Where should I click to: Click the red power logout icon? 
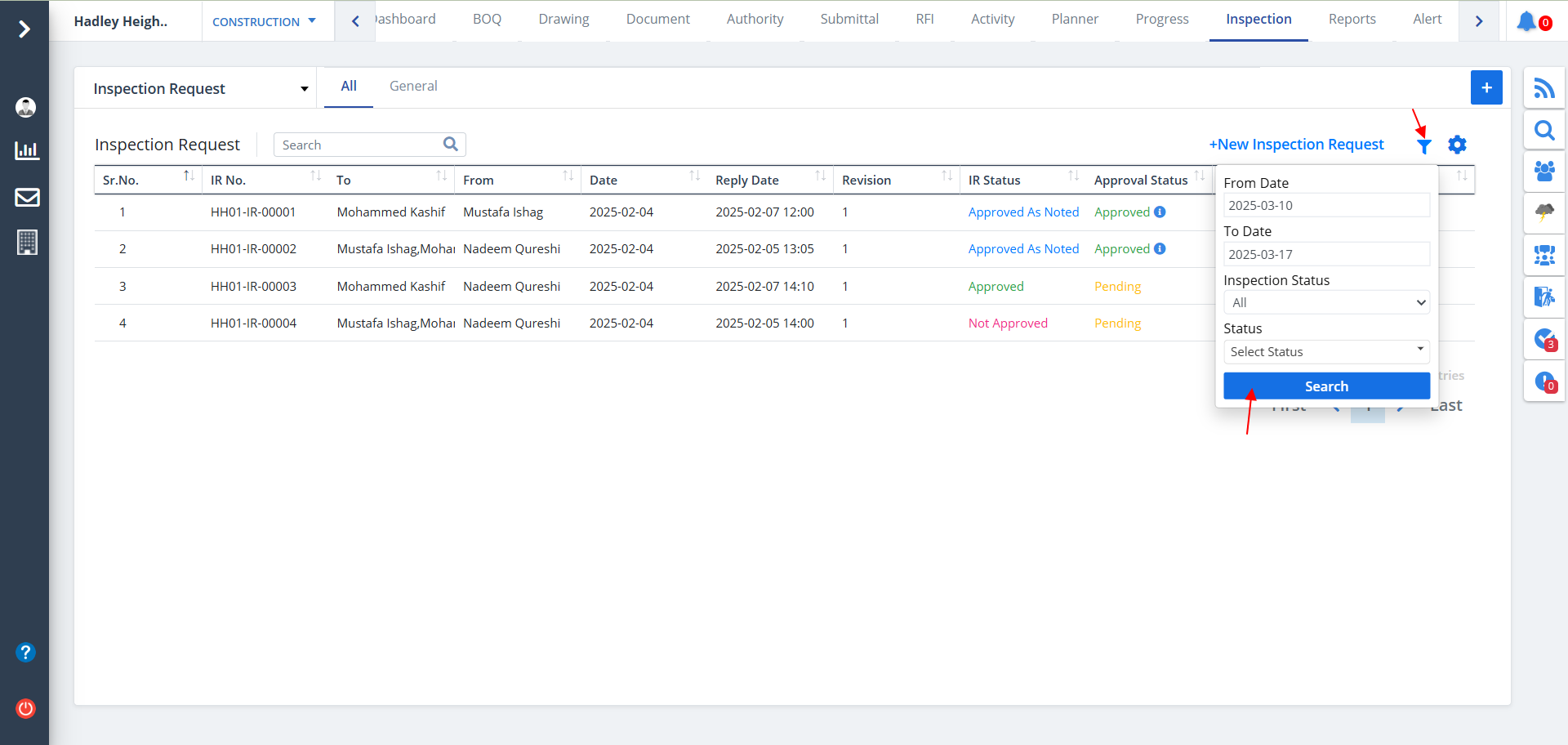(26, 708)
